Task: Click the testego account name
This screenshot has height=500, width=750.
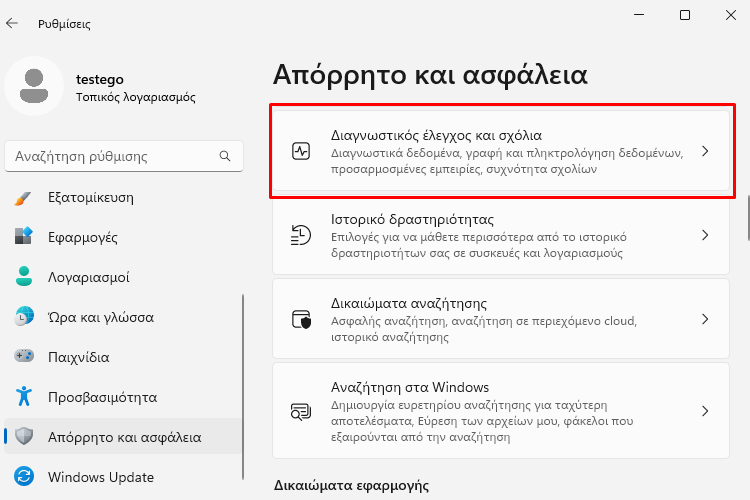Action: [99, 79]
